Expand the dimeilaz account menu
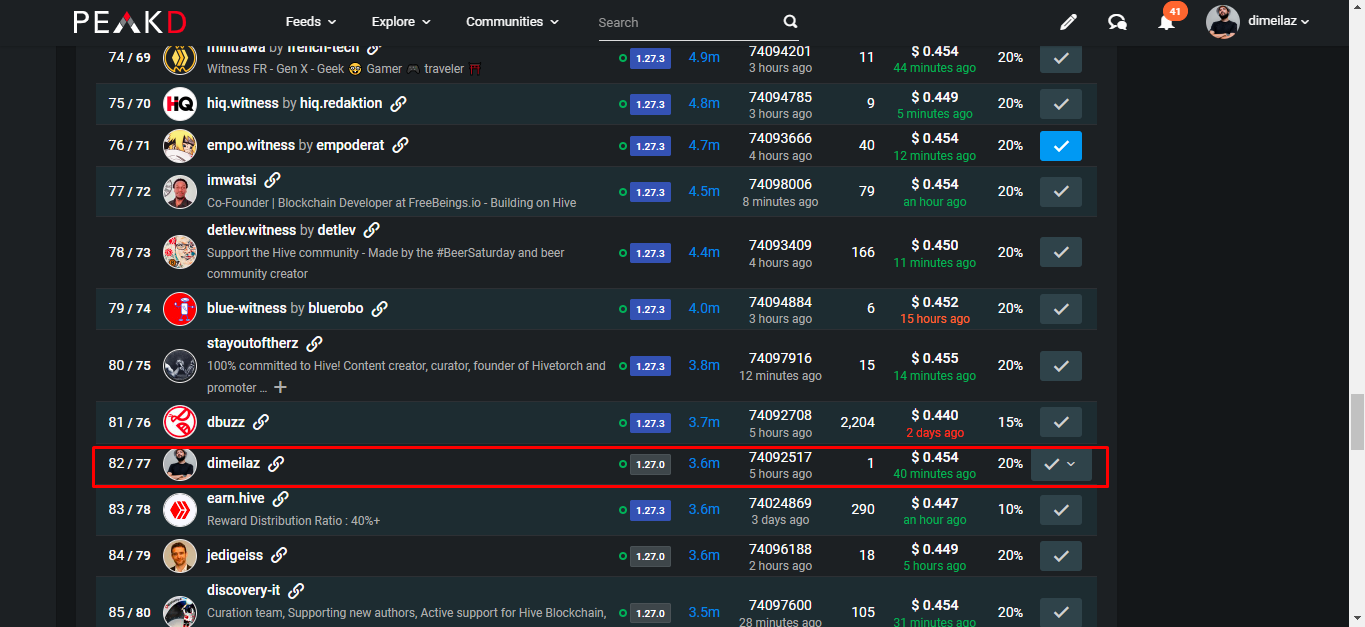The image size is (1365, 627). (x=1258, y=22)
